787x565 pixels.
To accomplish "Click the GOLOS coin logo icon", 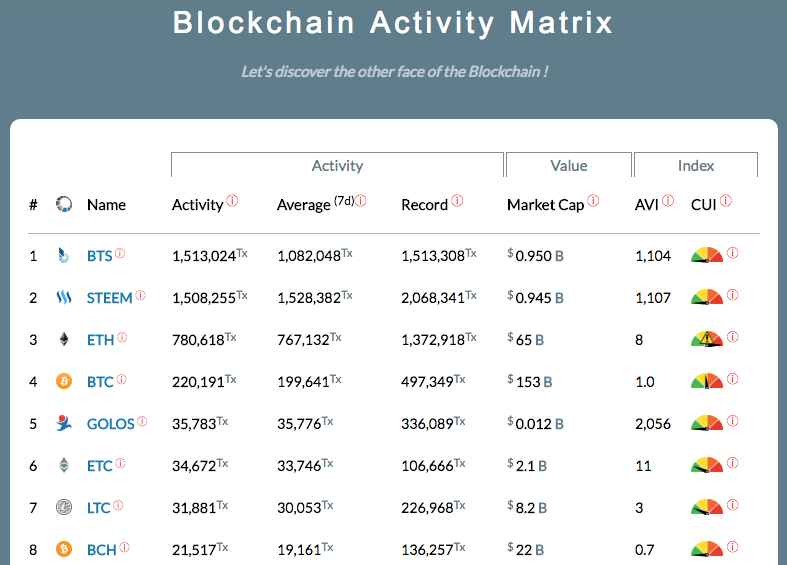I will (64, 423).
